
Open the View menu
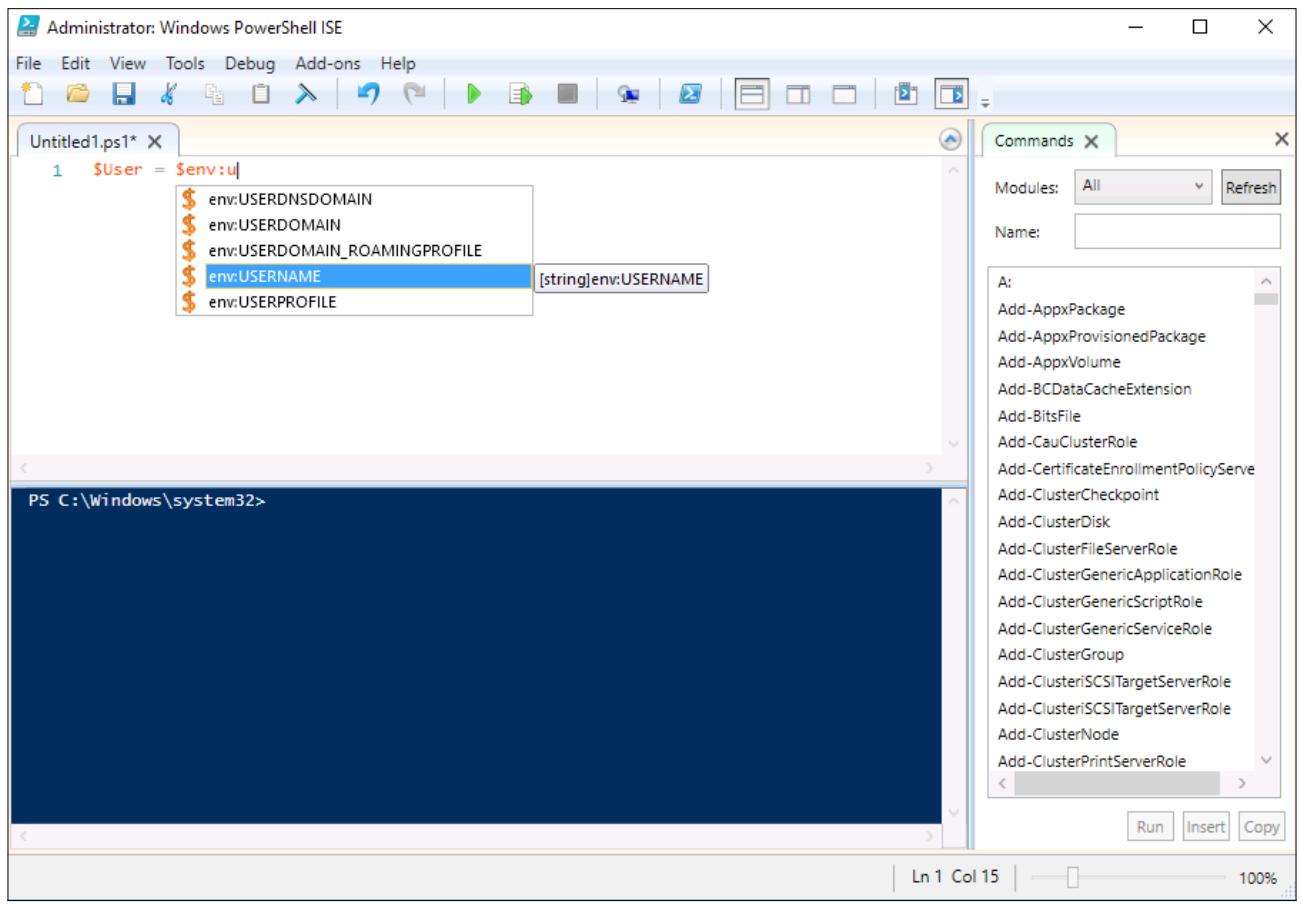click(128, 63)
